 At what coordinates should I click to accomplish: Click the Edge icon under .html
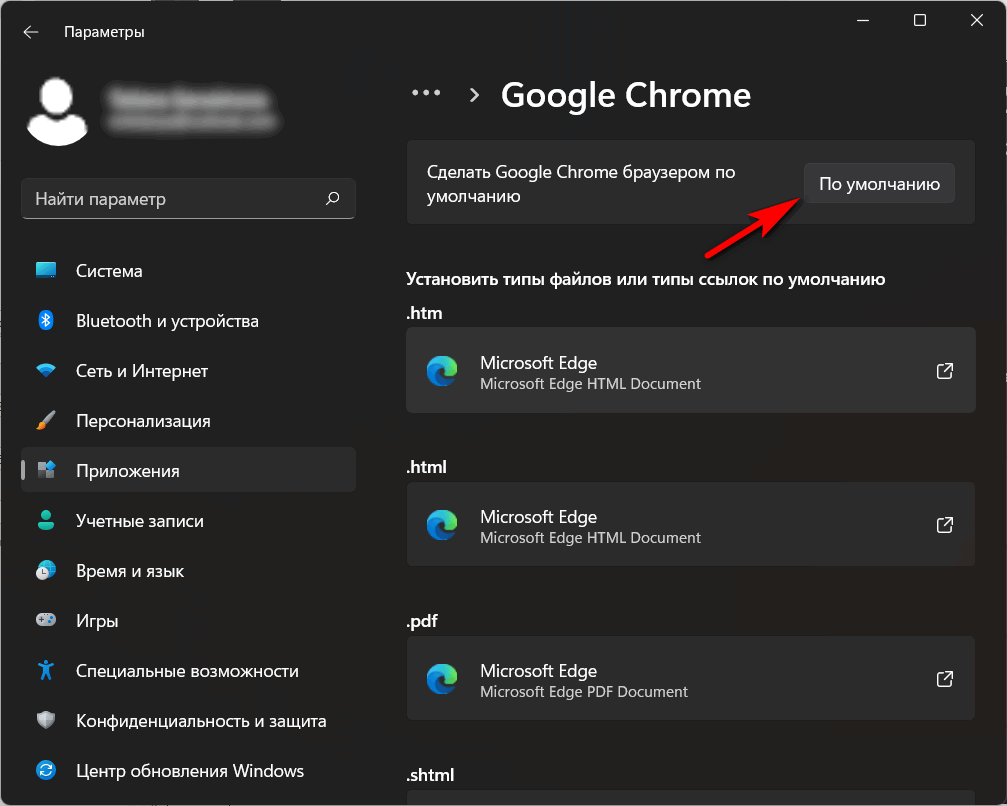tap(442, 525)
